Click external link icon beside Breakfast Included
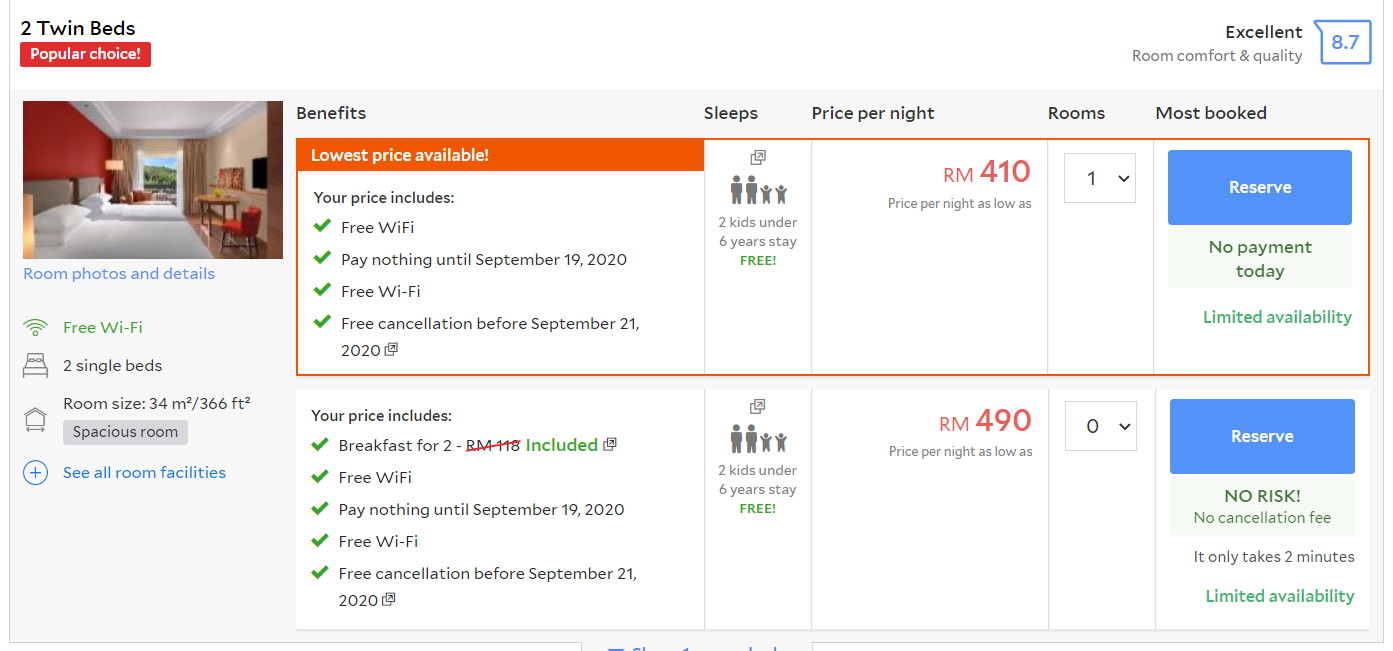Image resolution: width=1393 pixels, height=651 pixels. pyautogui.click(x=610, y=444)
